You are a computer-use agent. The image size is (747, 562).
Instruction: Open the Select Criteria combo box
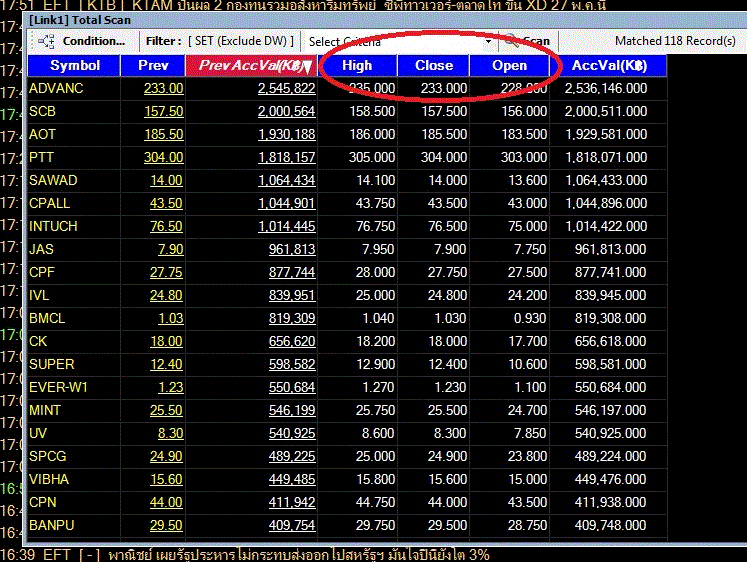coord(400,41)
